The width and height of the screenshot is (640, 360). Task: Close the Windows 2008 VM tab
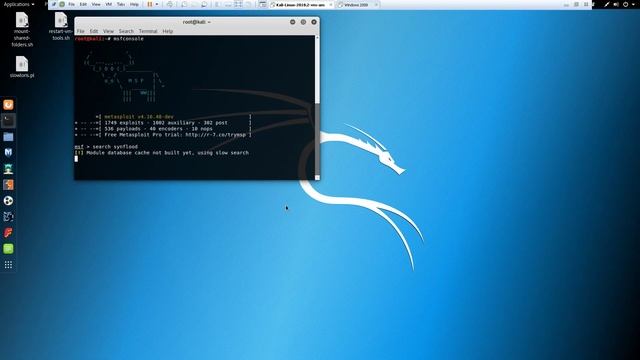[376, 5]
